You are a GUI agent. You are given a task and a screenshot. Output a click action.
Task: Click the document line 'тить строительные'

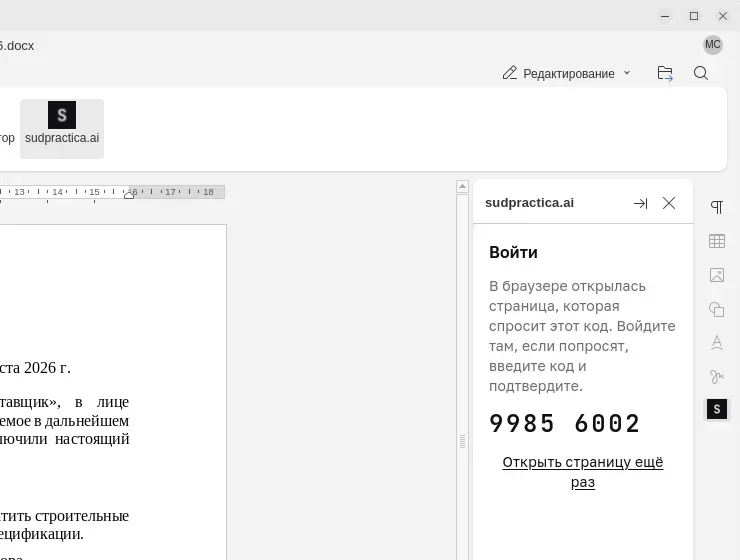tap(64, 516)
